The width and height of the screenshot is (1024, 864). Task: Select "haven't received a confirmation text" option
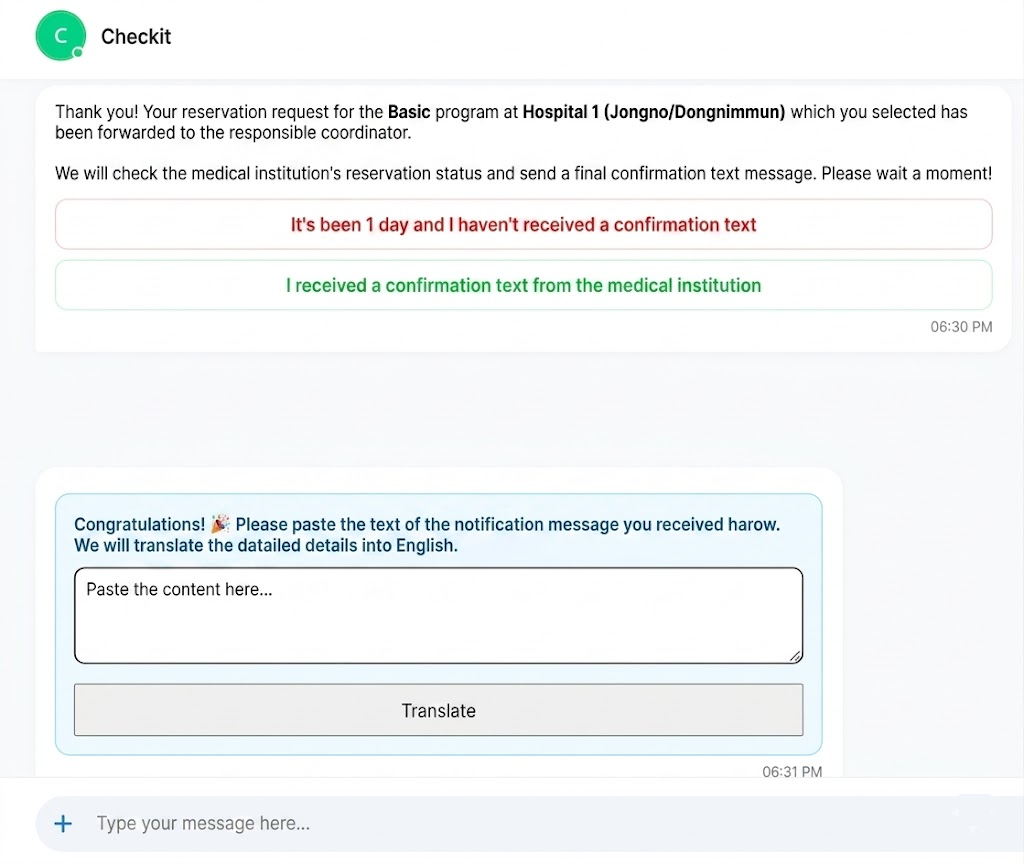click(x=523, y=225)
